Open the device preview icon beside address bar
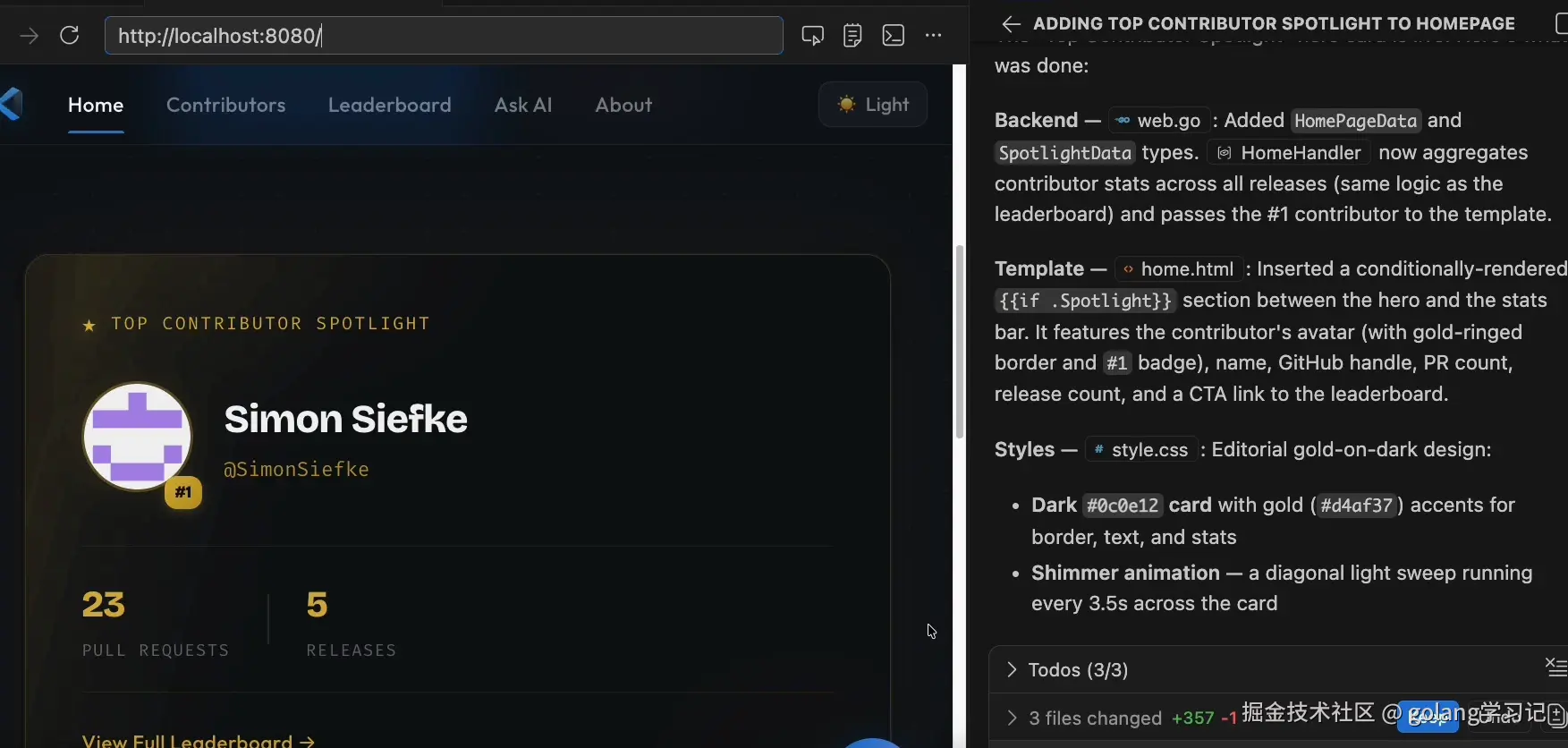Image resolution: width=1568 pixels, height=748 pixels. coord(812,36)
